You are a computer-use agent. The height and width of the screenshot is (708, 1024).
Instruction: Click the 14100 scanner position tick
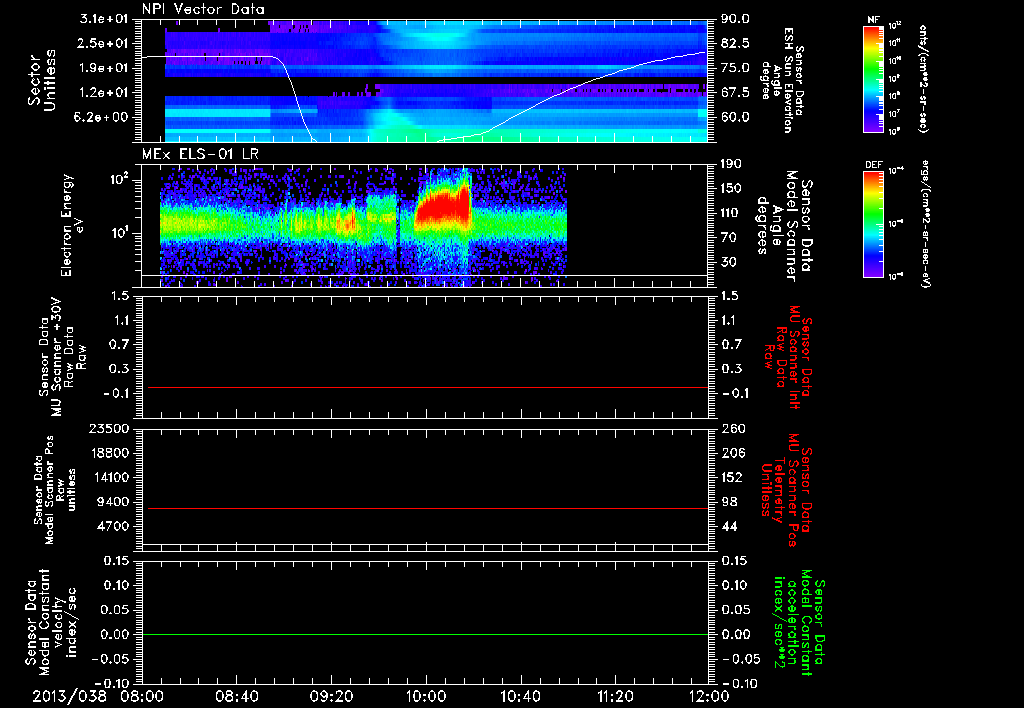[x=110, y=477]
